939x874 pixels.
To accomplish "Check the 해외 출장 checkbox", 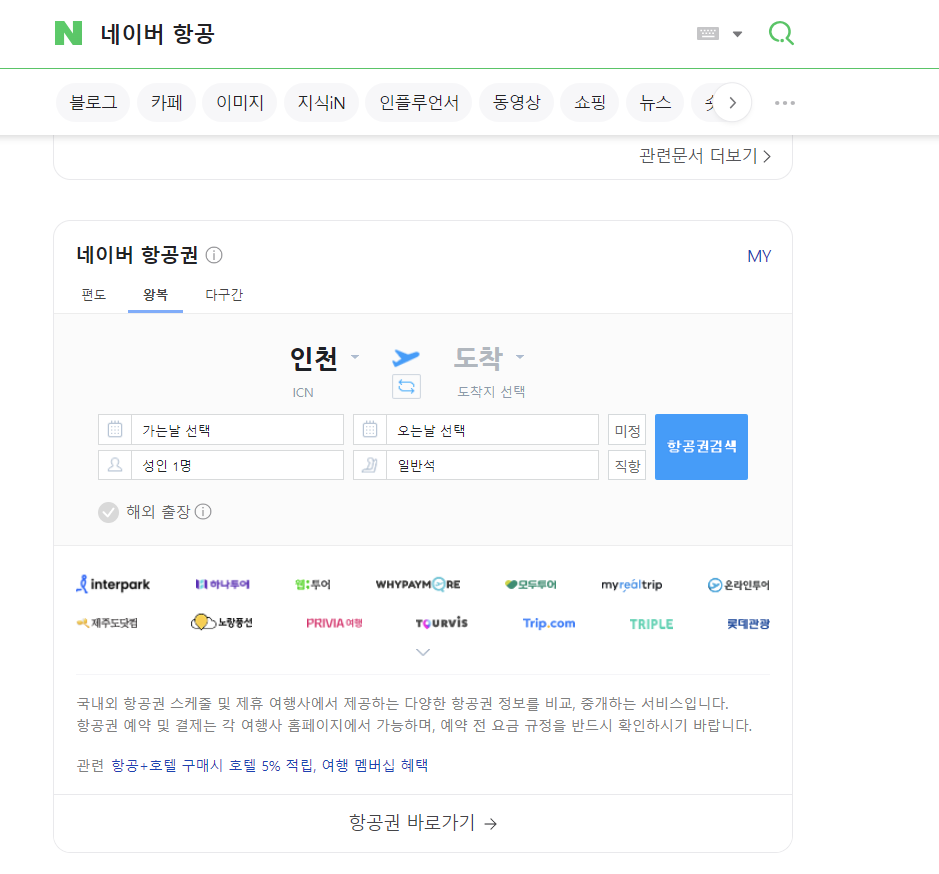I will 108,512.
